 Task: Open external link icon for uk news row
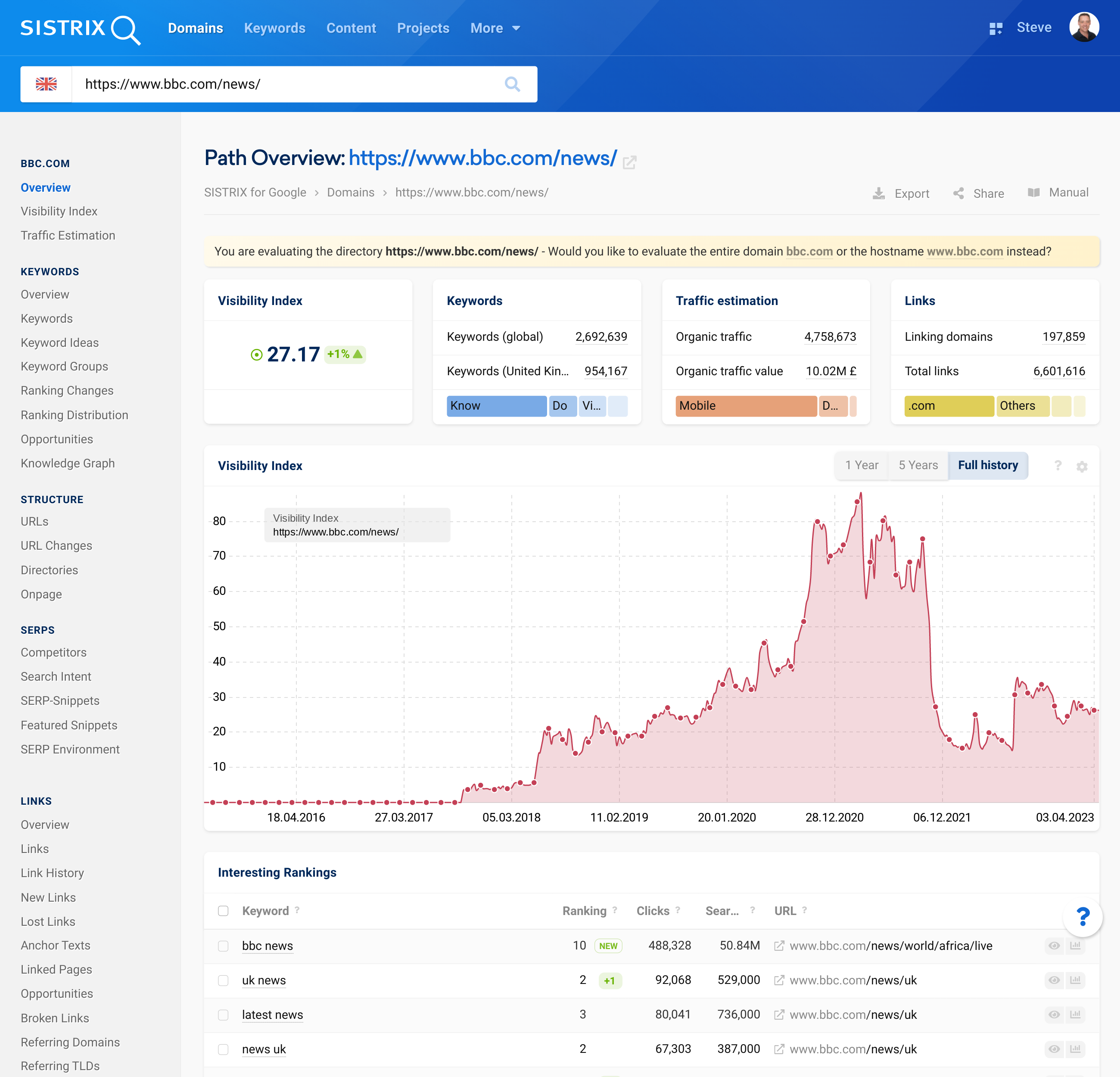coord(779,980)
